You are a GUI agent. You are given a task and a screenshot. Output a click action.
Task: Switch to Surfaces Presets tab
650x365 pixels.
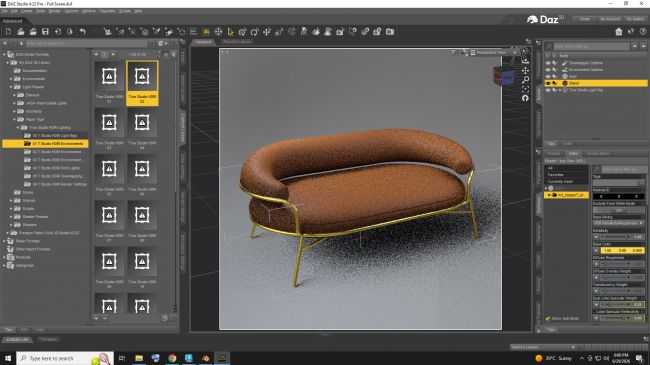pyautogui.click(x=554, y=153)
